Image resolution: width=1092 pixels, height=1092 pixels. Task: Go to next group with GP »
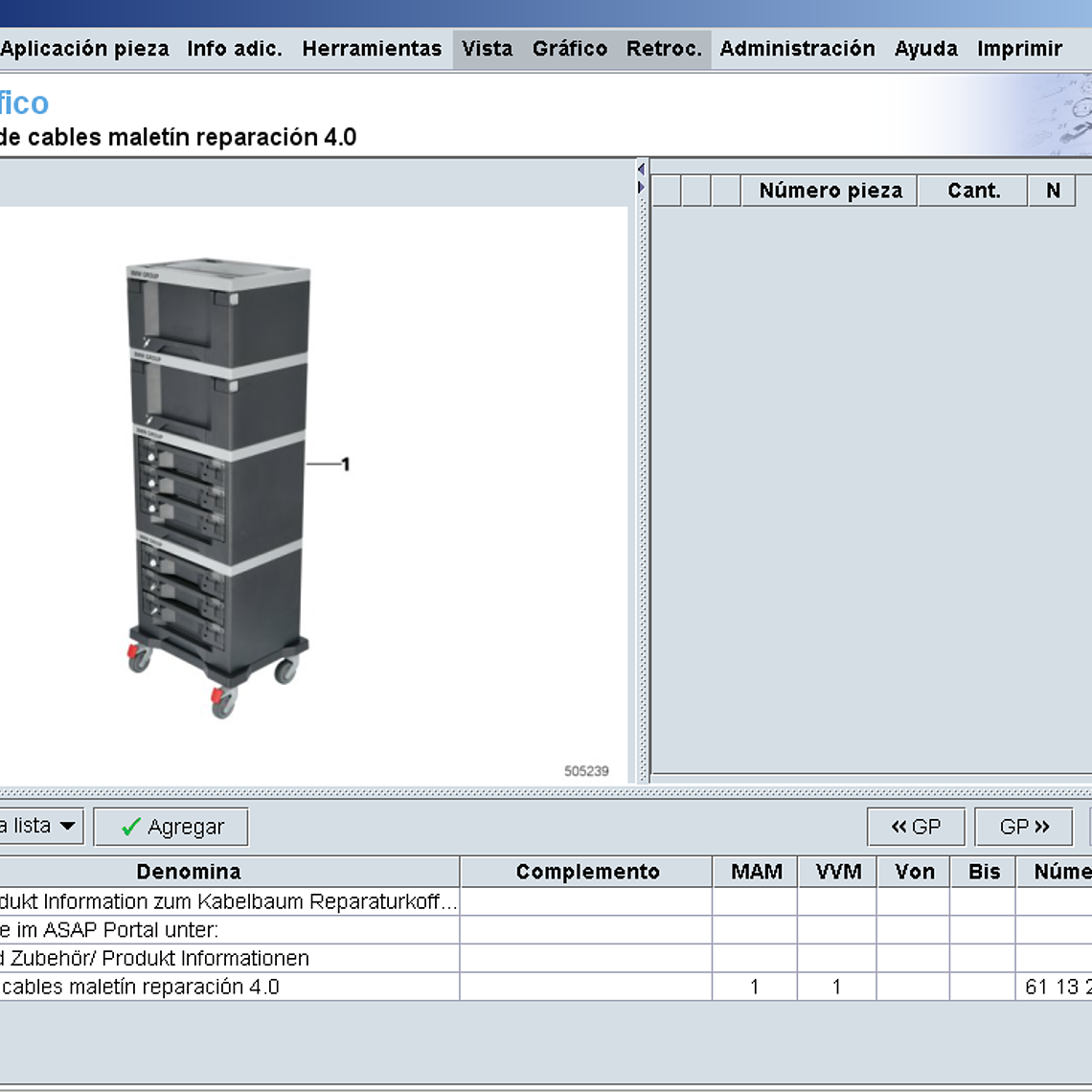1023,827
